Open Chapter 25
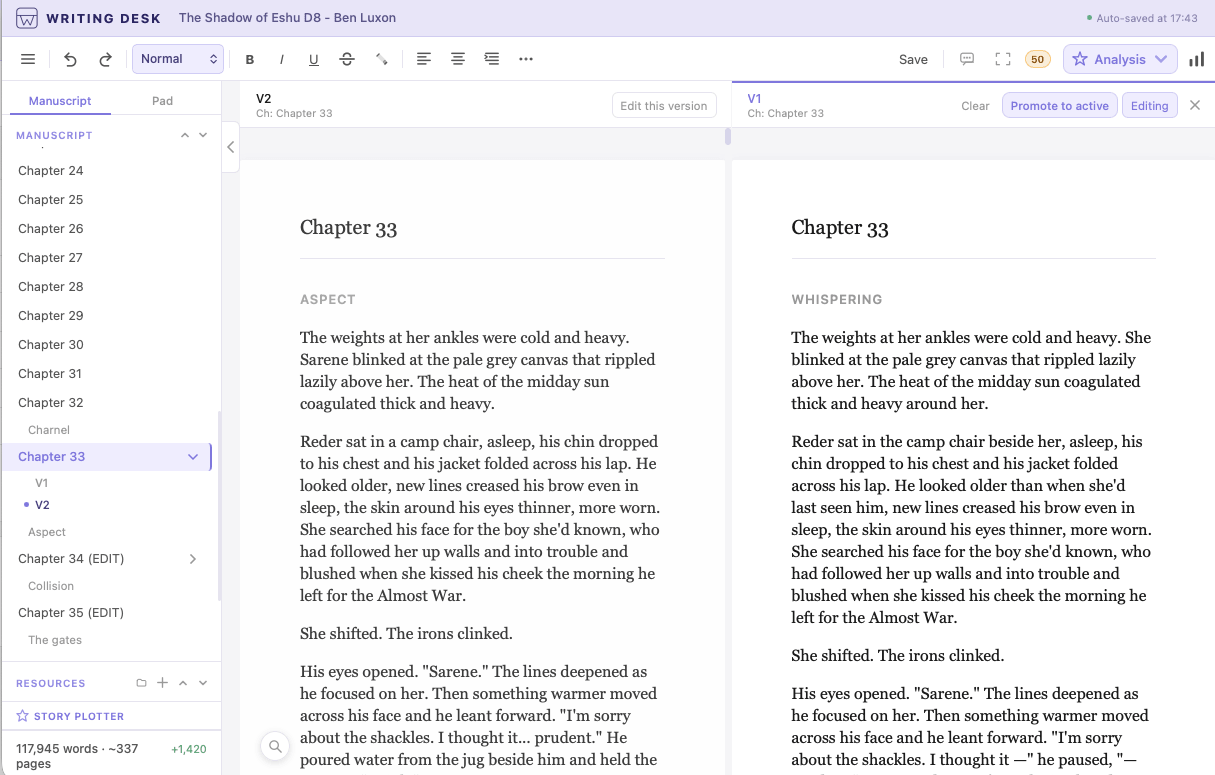1215x775 pixels. coord(51,200)
